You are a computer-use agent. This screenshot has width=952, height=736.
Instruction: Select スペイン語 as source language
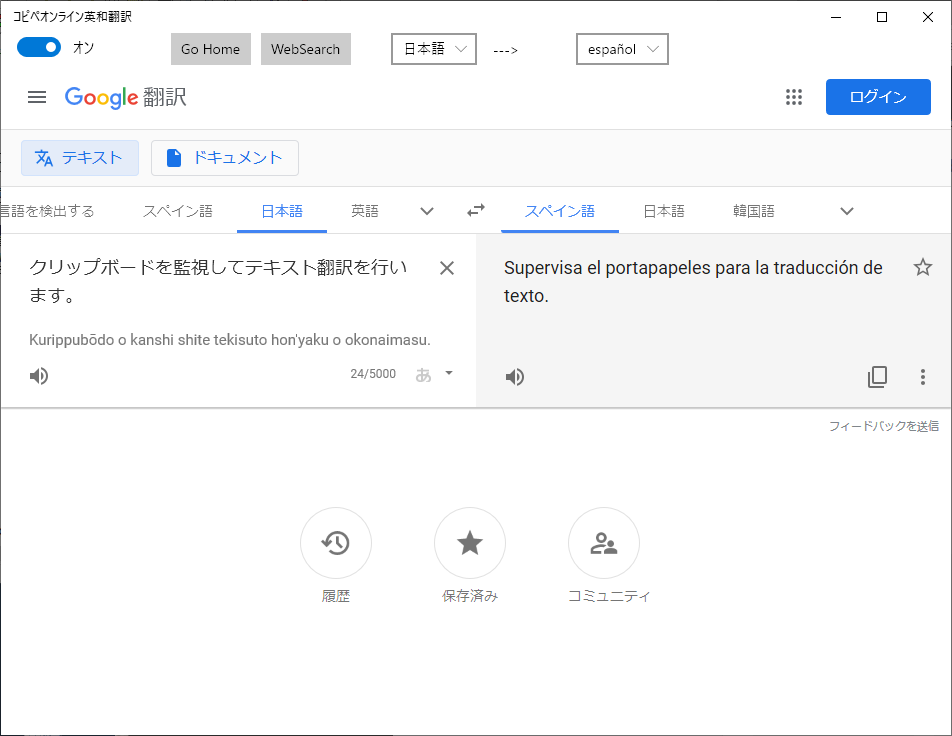(177, 211)
